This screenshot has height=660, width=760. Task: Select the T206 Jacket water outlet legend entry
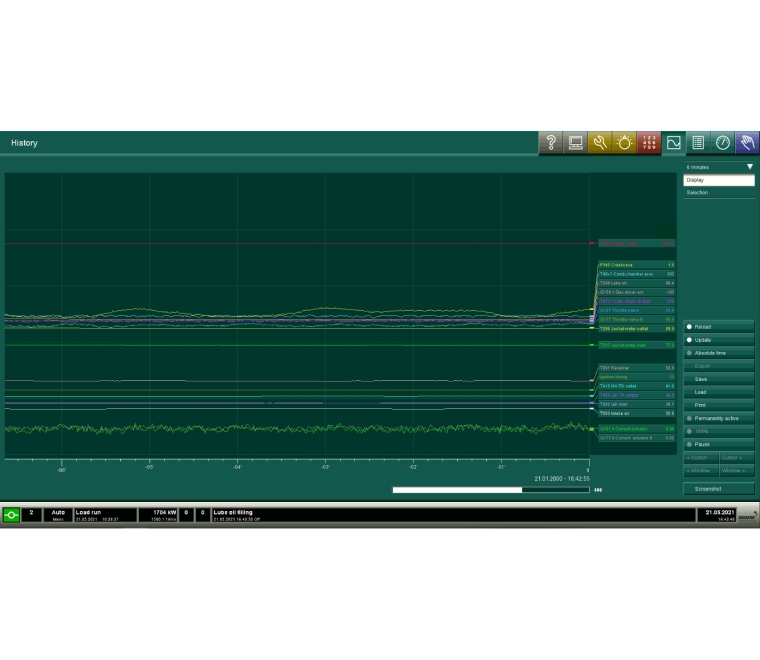point(636,328)
